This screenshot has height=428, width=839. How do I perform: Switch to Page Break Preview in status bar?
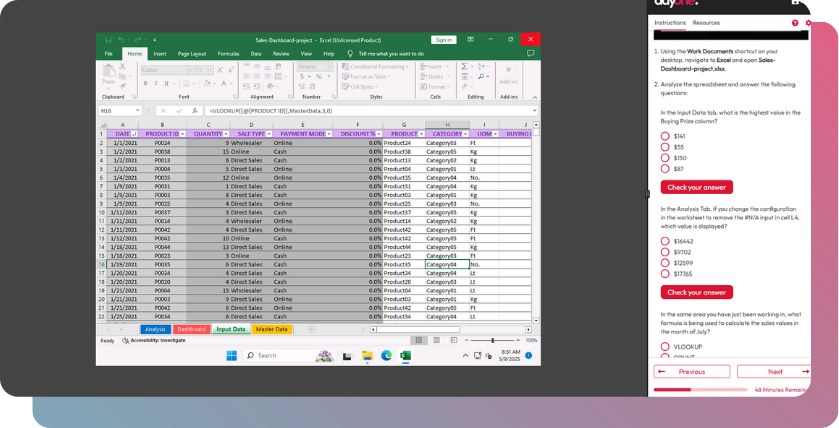[454, 340]
